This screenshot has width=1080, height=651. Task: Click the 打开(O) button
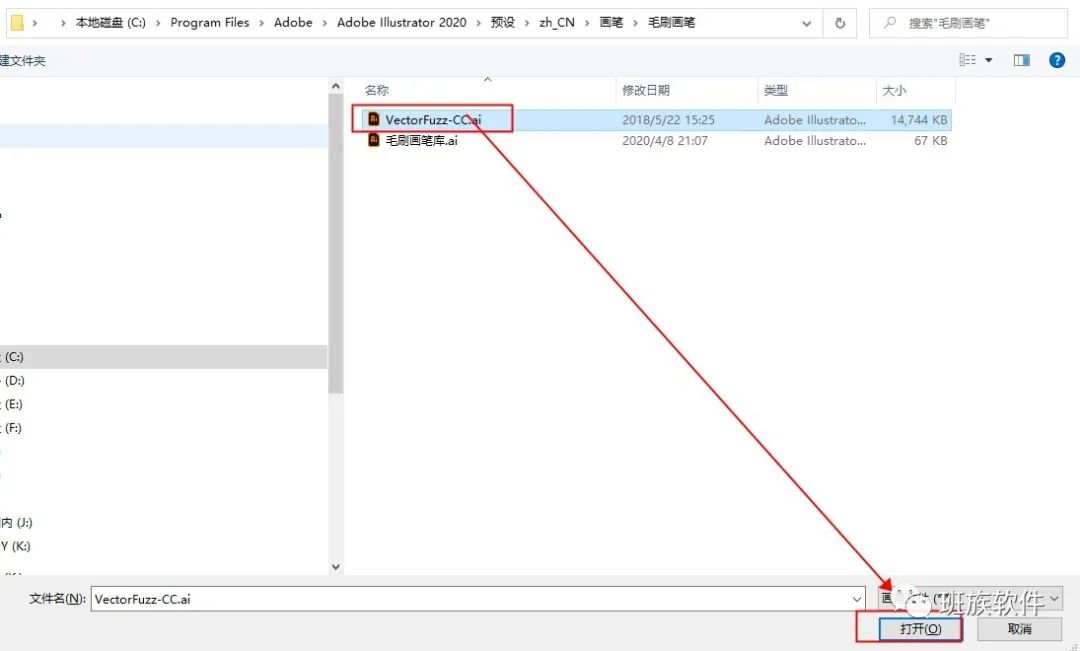click(920, 629)
